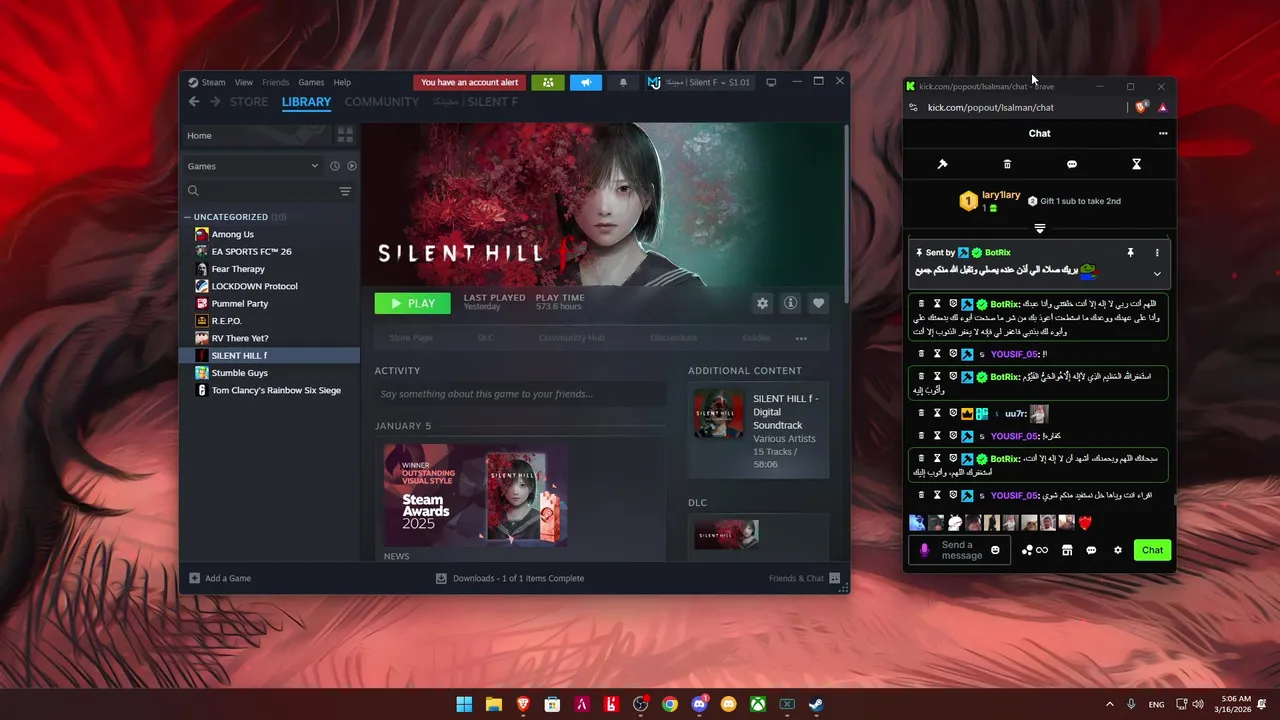1280x720 pixels.
Task: Click the green Chat send button
Action: click(x=1152, y=550)
